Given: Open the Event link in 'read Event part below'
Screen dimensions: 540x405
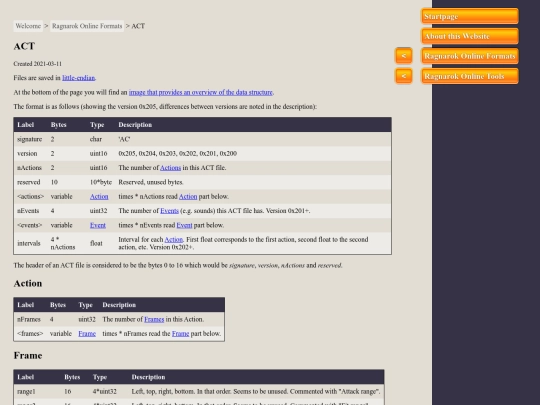Looking at the screenshot, I should pos(184,225).
